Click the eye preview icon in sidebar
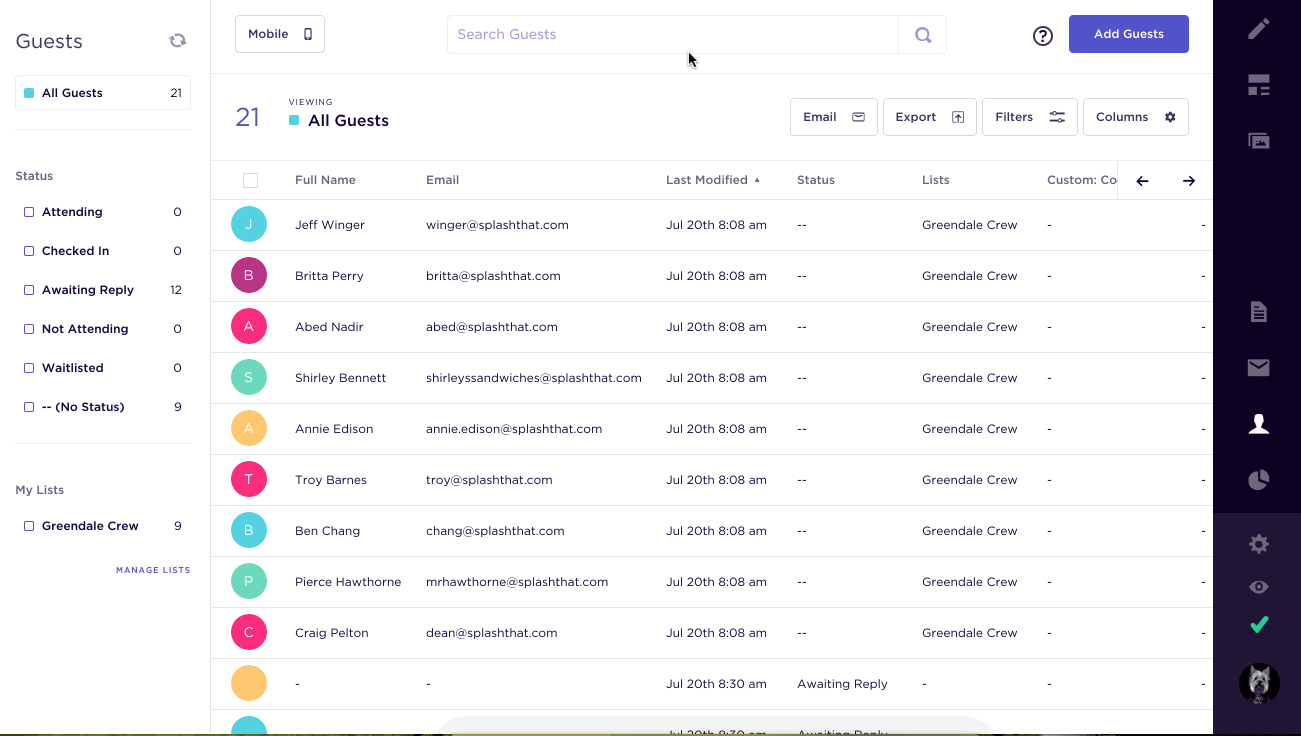 [1259, 587]
